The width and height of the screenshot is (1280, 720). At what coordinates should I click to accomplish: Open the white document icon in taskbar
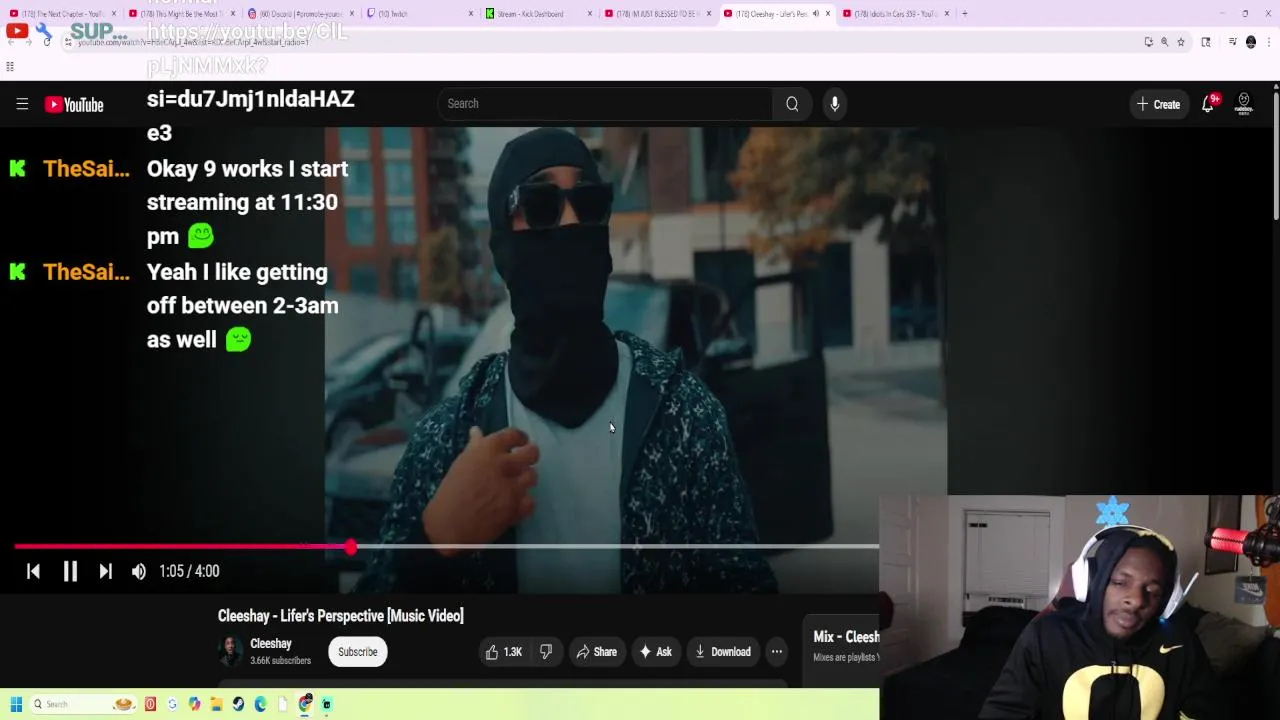coord(282,704)
